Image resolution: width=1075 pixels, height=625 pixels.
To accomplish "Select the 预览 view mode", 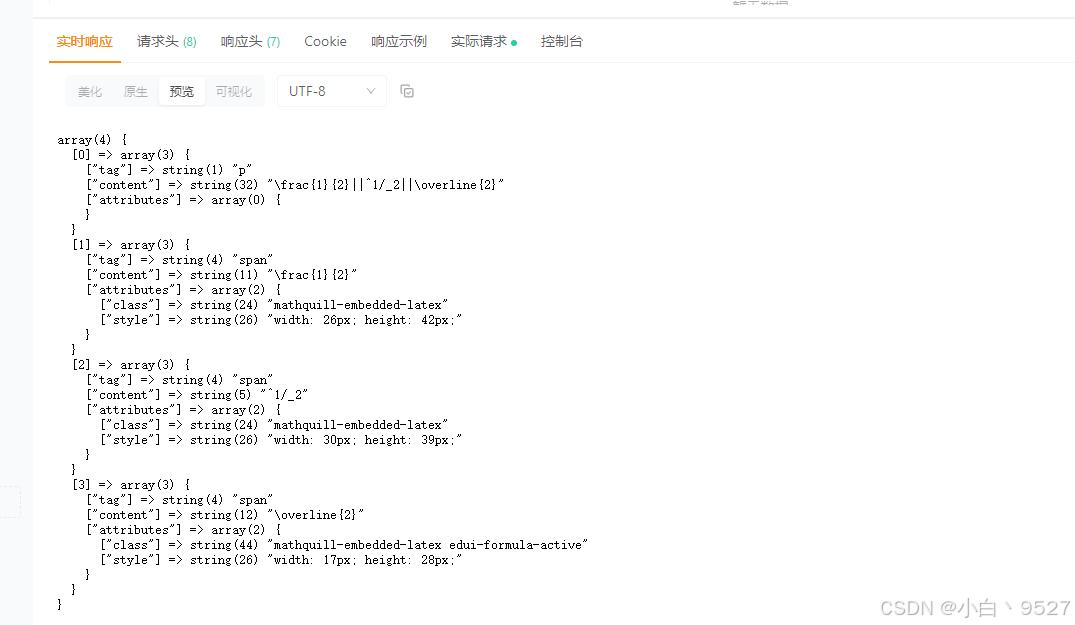I will [x=182, y=91].
